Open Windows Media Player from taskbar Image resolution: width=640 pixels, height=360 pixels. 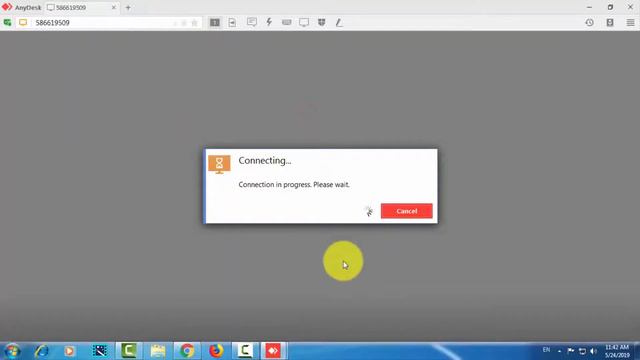[70, 351]
